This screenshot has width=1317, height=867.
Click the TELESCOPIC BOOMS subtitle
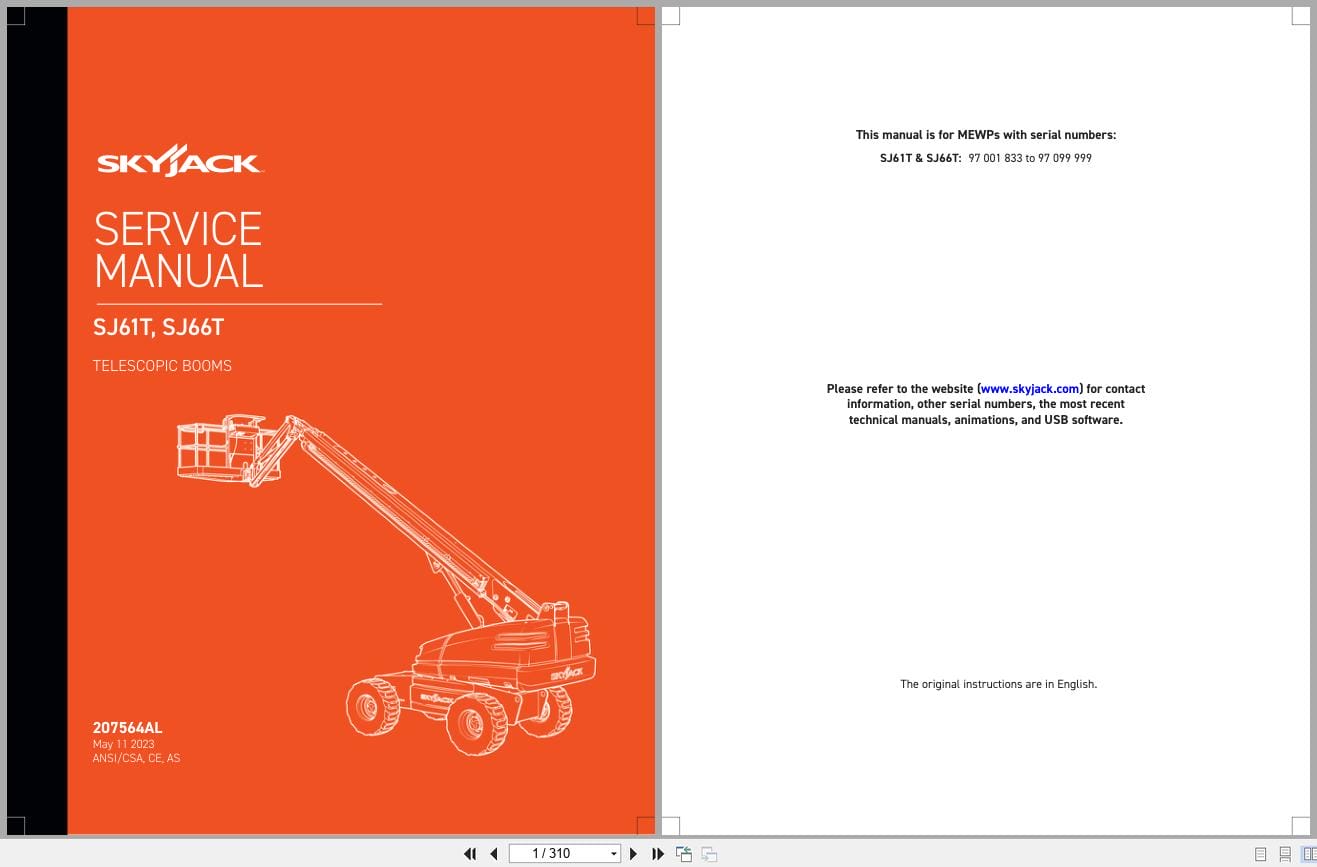[161, 365]
